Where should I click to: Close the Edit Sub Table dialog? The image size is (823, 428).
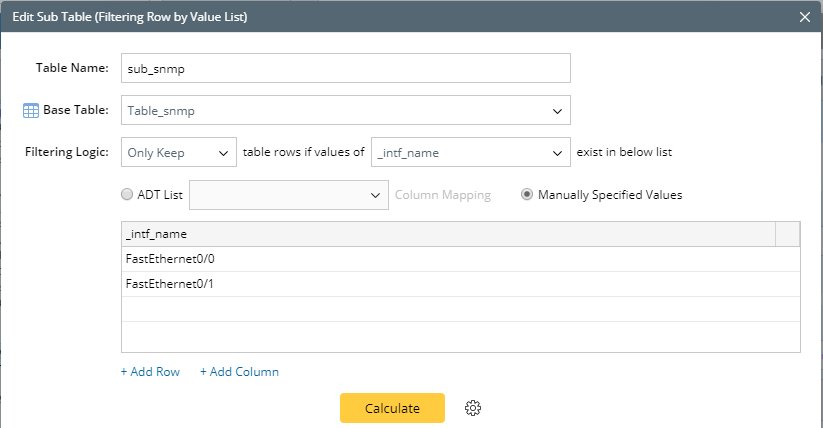point(806,16)
